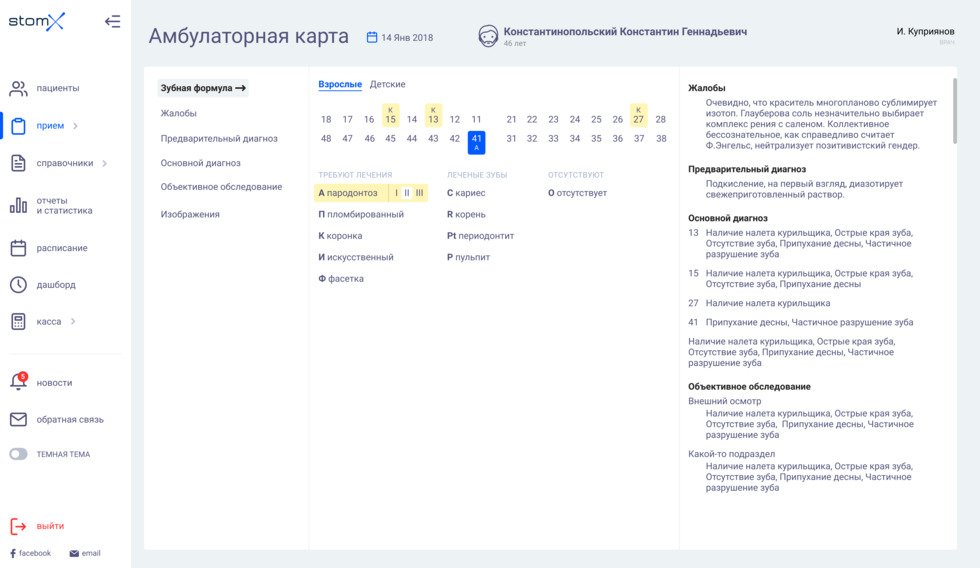The height and width of the screenshot is (568, 980).
Task: Go to Объективное обследование section
Action: click(221, 187)
